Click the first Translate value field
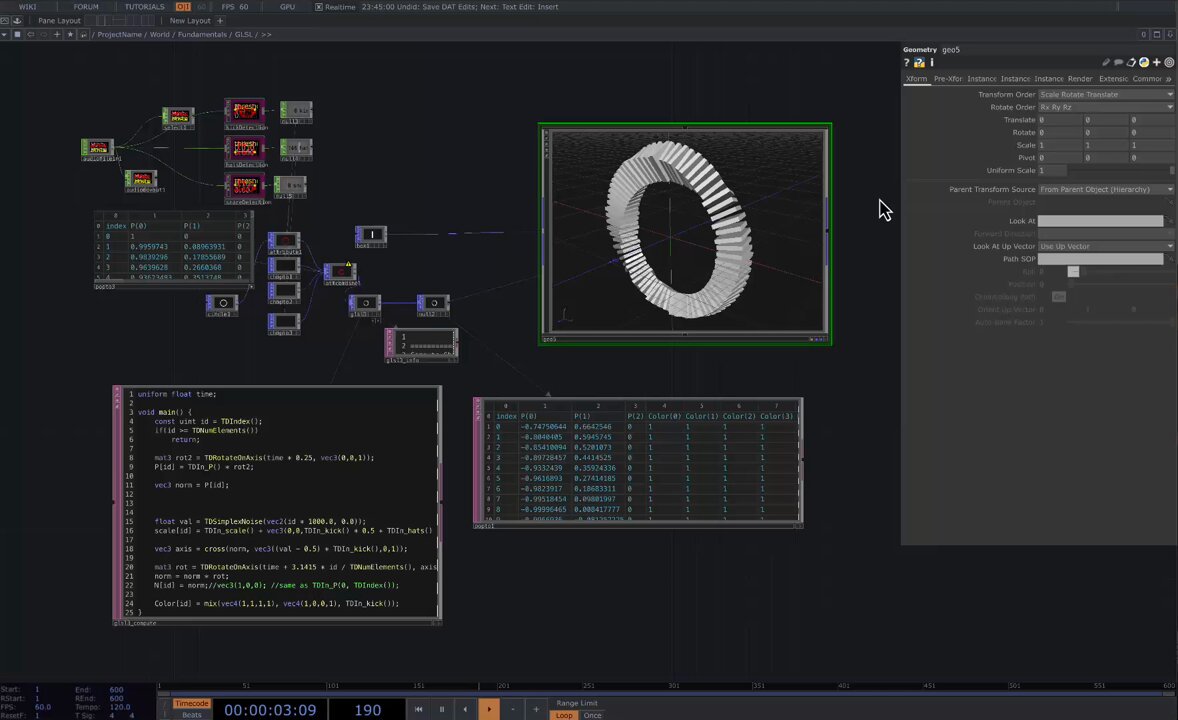Image resolution: width=1178 pixels, height=720 pixels. click(1059, 120)
